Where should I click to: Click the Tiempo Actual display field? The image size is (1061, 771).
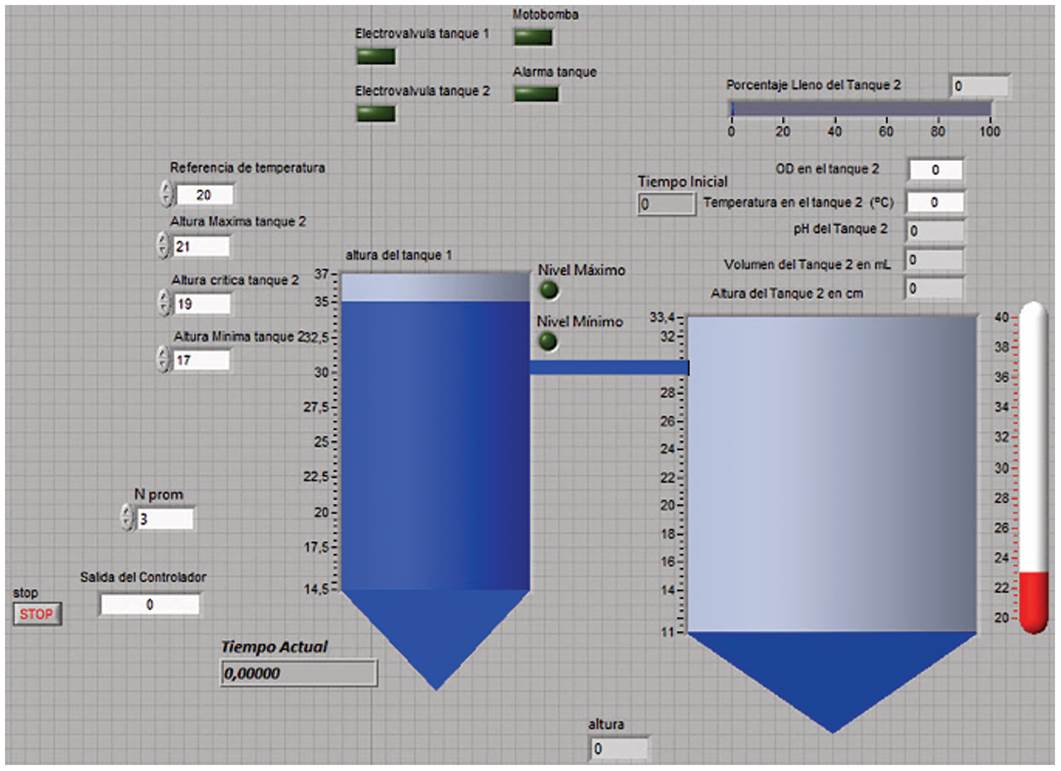[298, 674]
